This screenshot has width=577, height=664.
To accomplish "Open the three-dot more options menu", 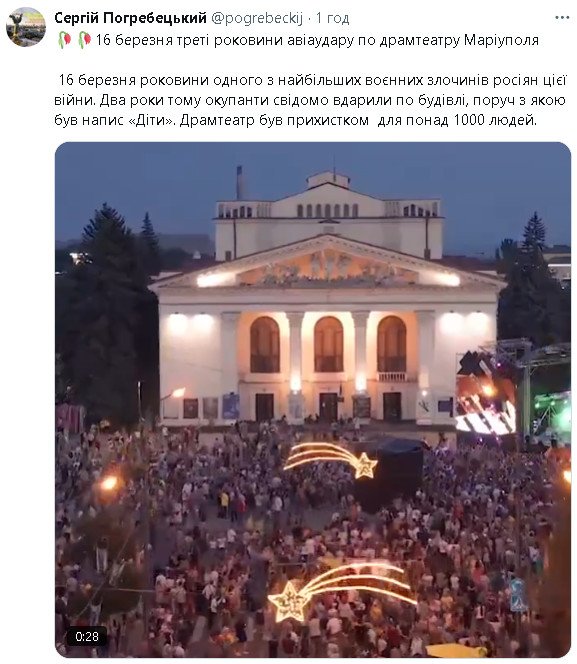I will [562, 18].
